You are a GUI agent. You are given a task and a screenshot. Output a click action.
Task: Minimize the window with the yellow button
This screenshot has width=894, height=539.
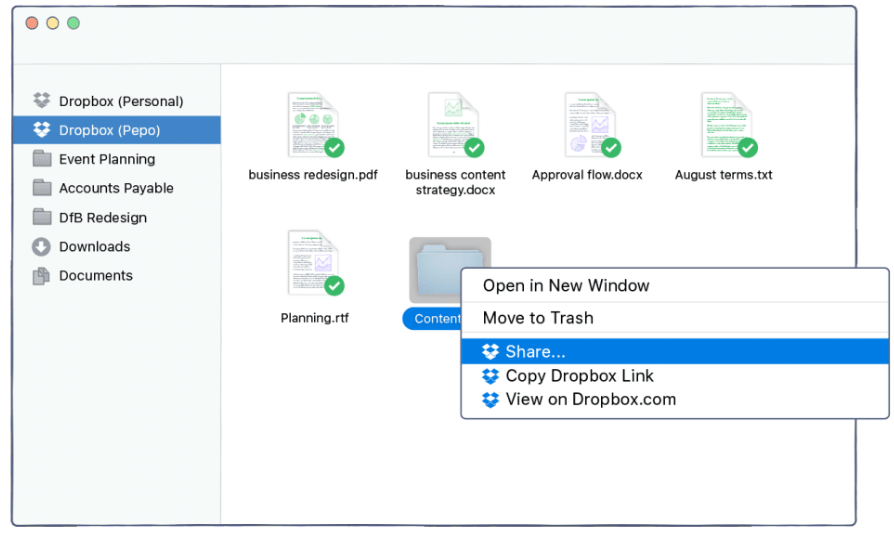pyautogui.click(x=52, y=23)
